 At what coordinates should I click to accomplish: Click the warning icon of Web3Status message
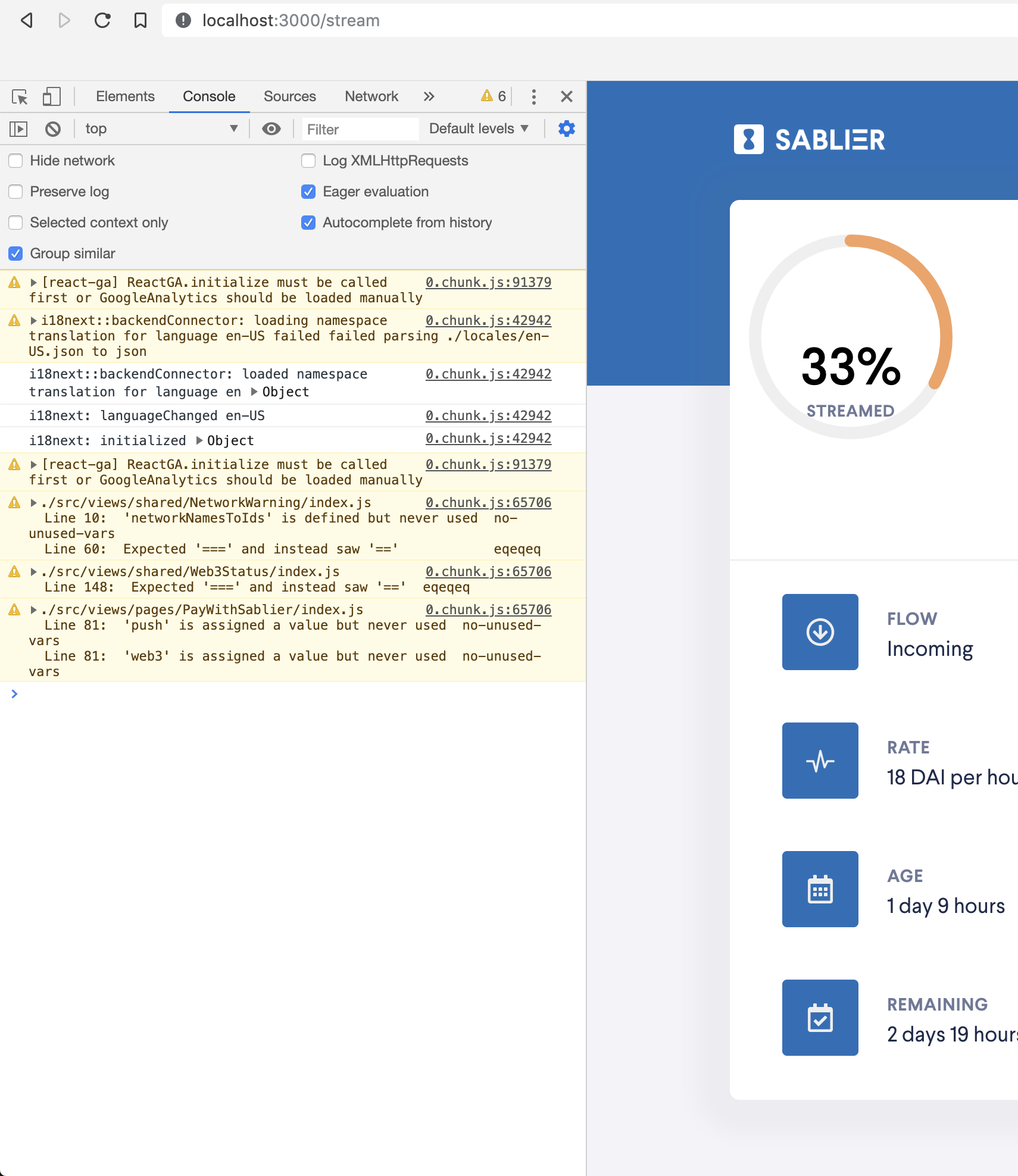coord(15,572)
